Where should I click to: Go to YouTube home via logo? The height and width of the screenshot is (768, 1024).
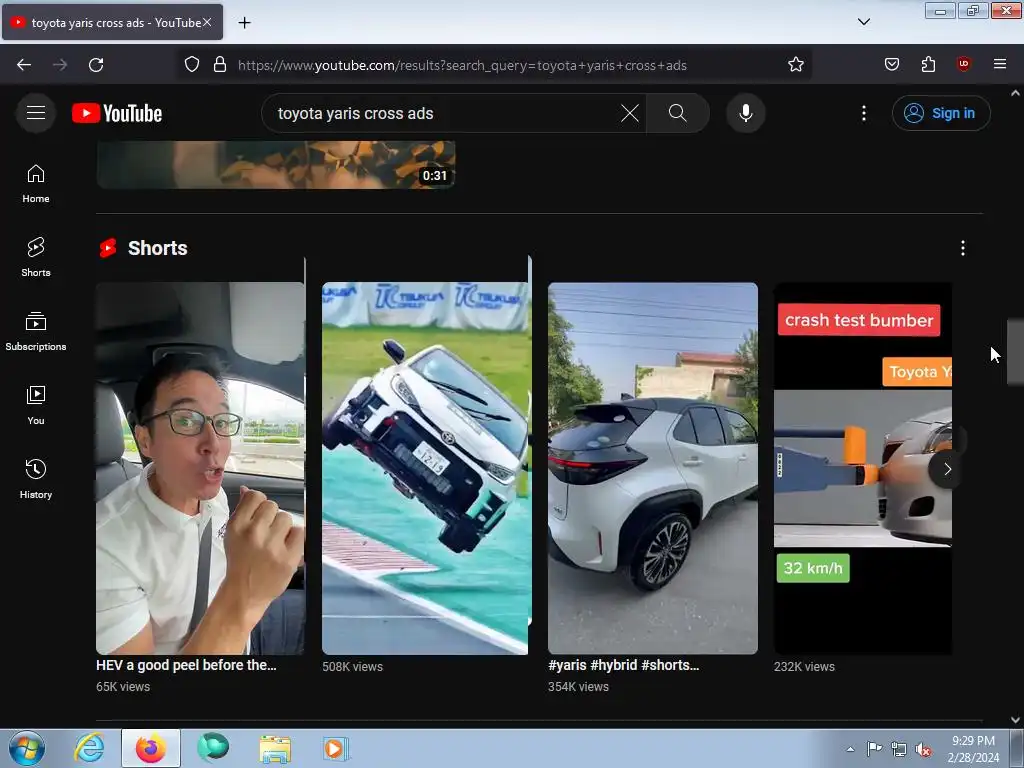(117, 113)
